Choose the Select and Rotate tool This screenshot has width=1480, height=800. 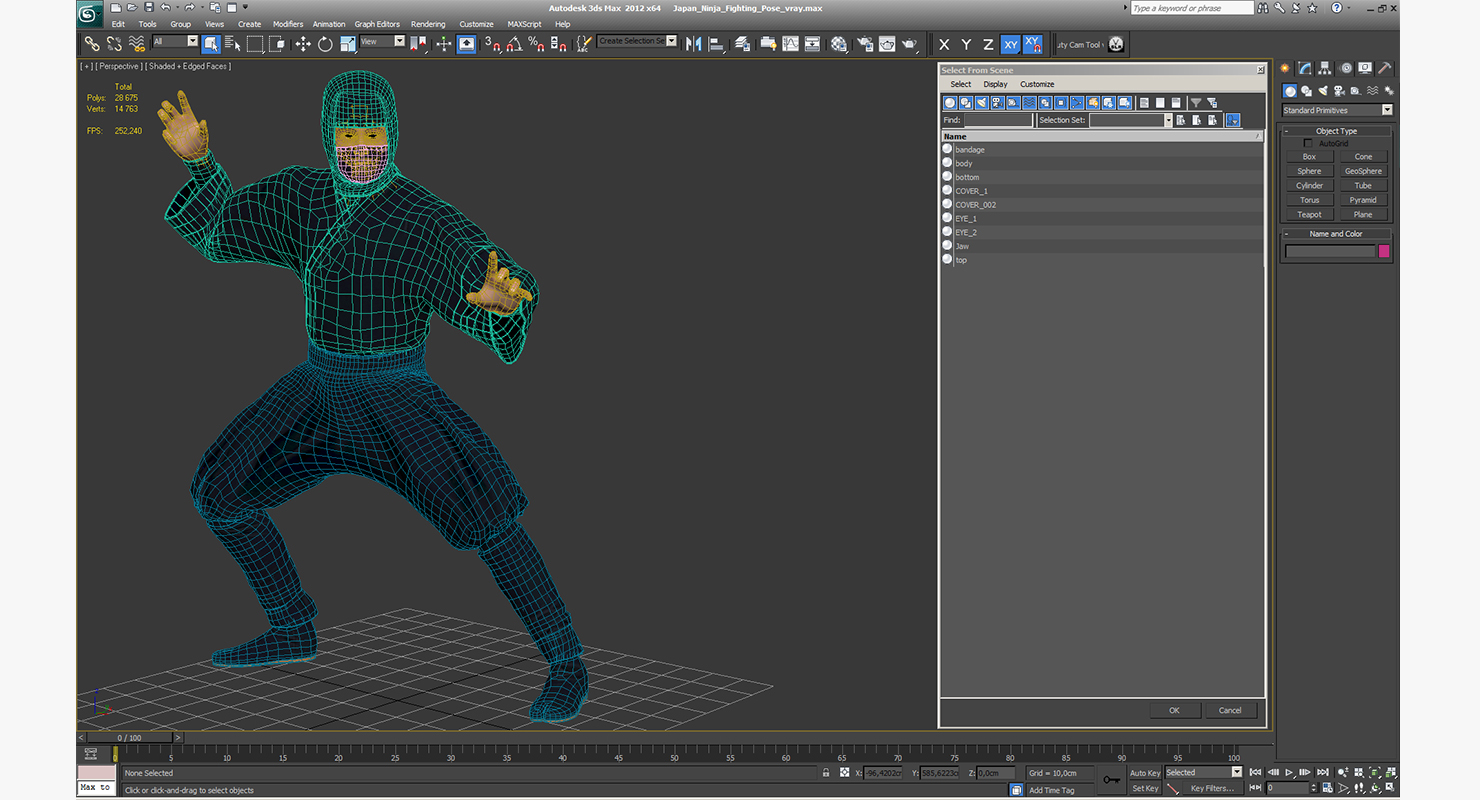point(325,44)
